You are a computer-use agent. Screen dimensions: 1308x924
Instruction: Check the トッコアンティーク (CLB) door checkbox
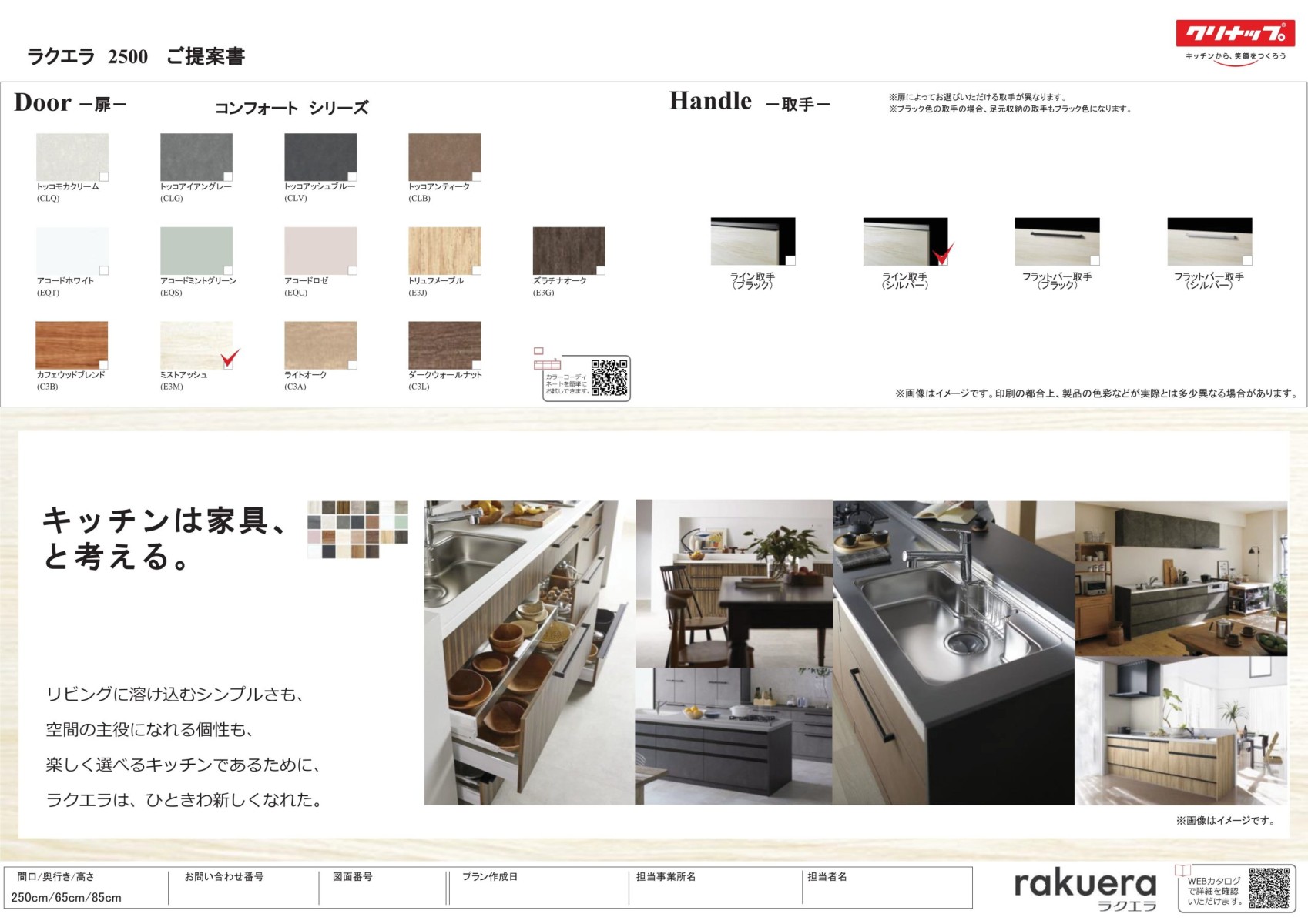pos(476,177)
